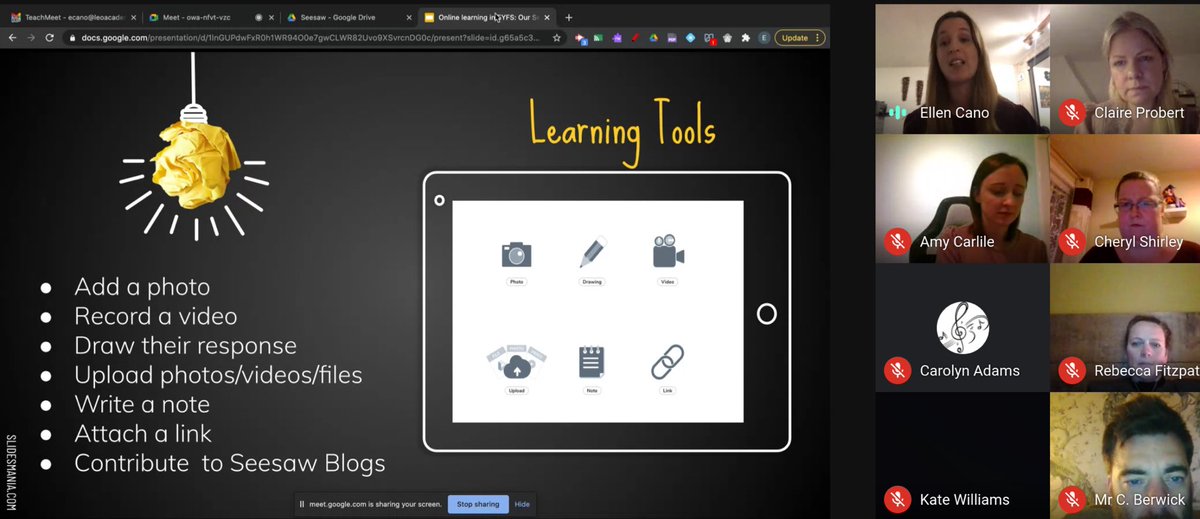1200x519 pixels.
Task: Click the blue diamond extension icon
Action: click(x=691, y=38)
